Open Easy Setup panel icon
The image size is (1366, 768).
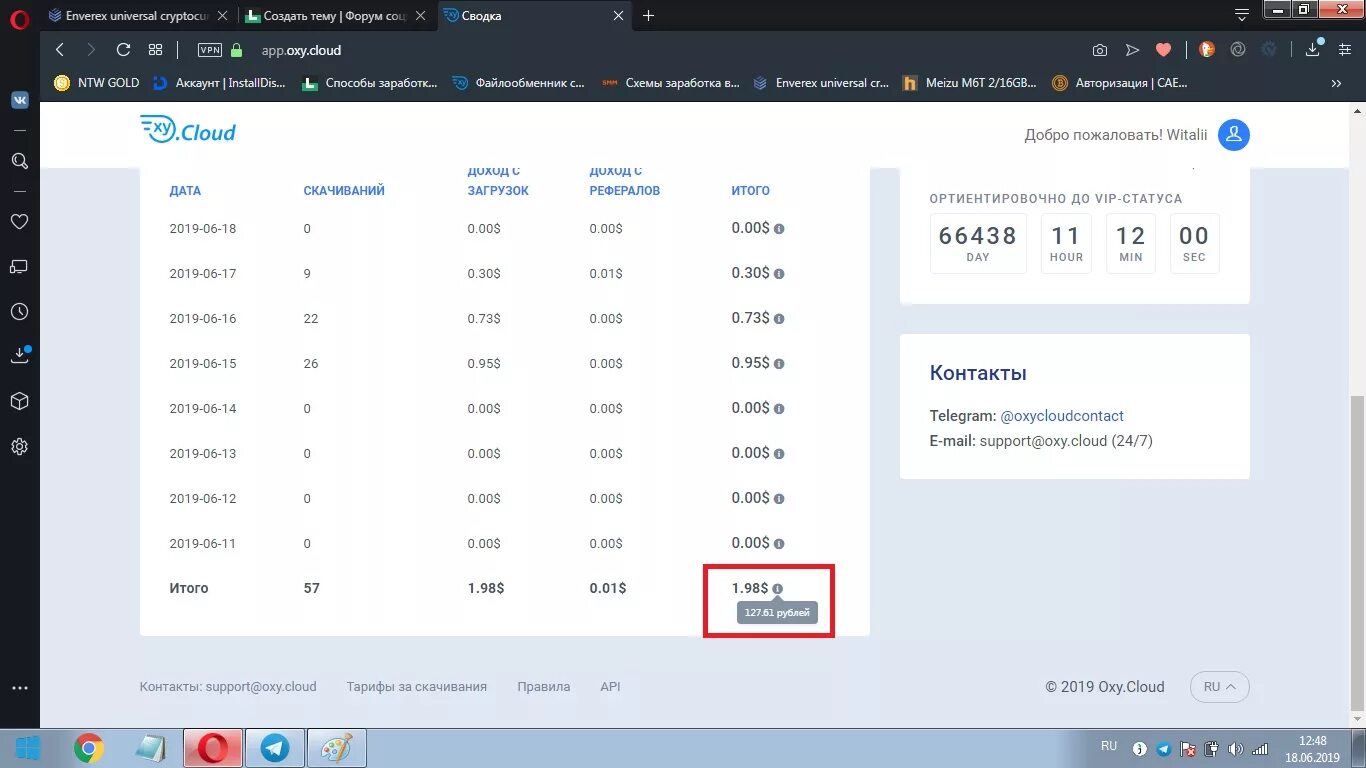[1346, 49]
